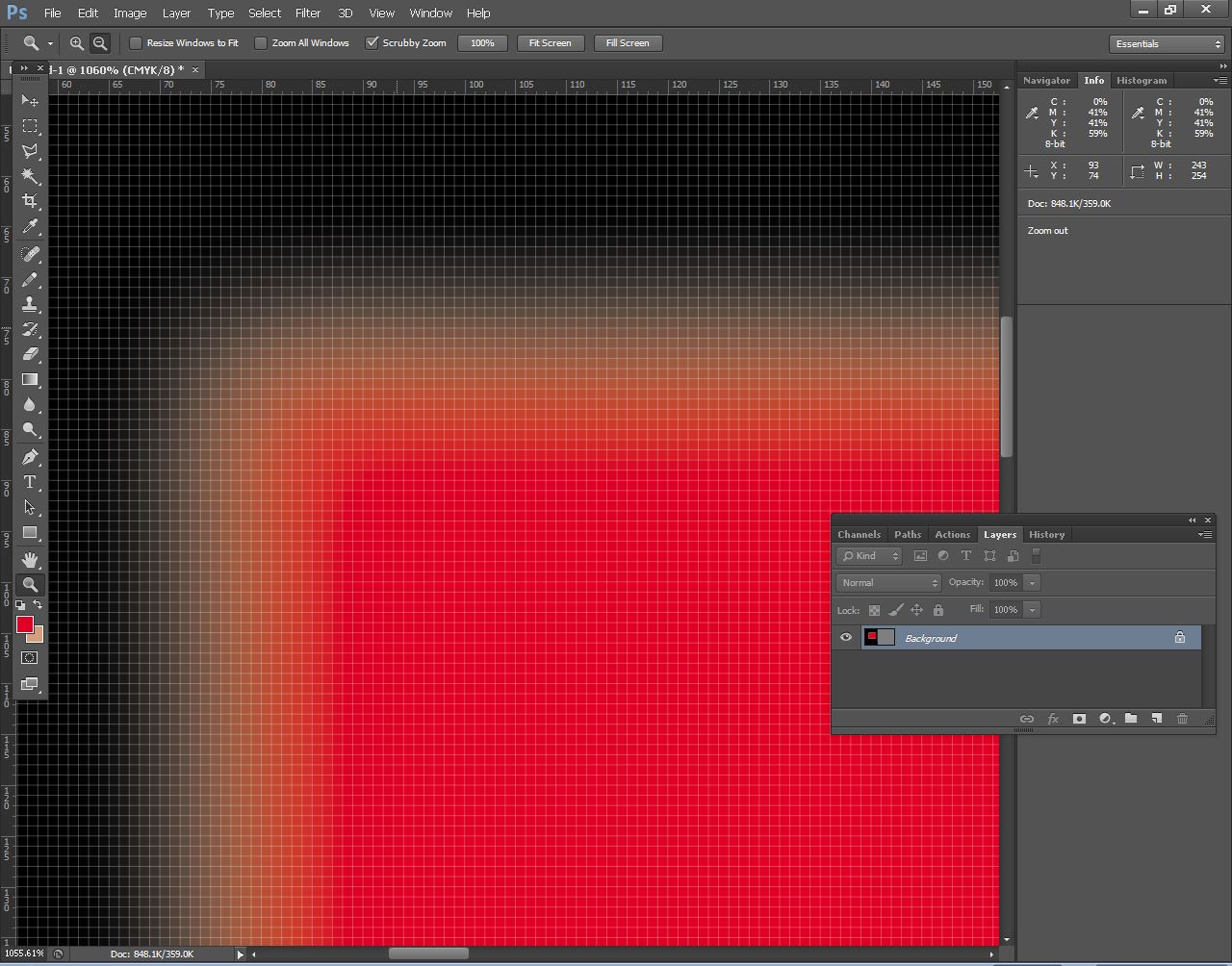Open the status bar info arrow menu
Screen dimensions: 1232x966
click(x=241, y=954)
